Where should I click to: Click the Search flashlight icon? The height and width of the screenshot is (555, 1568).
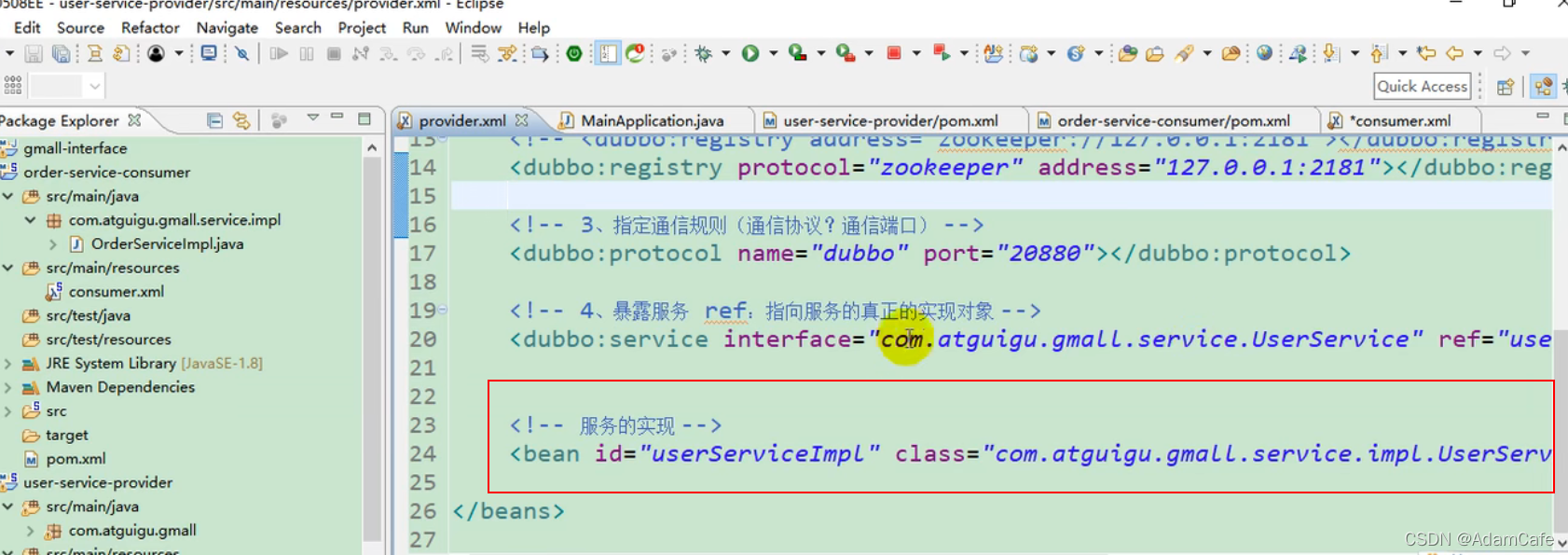(1184, 54)
